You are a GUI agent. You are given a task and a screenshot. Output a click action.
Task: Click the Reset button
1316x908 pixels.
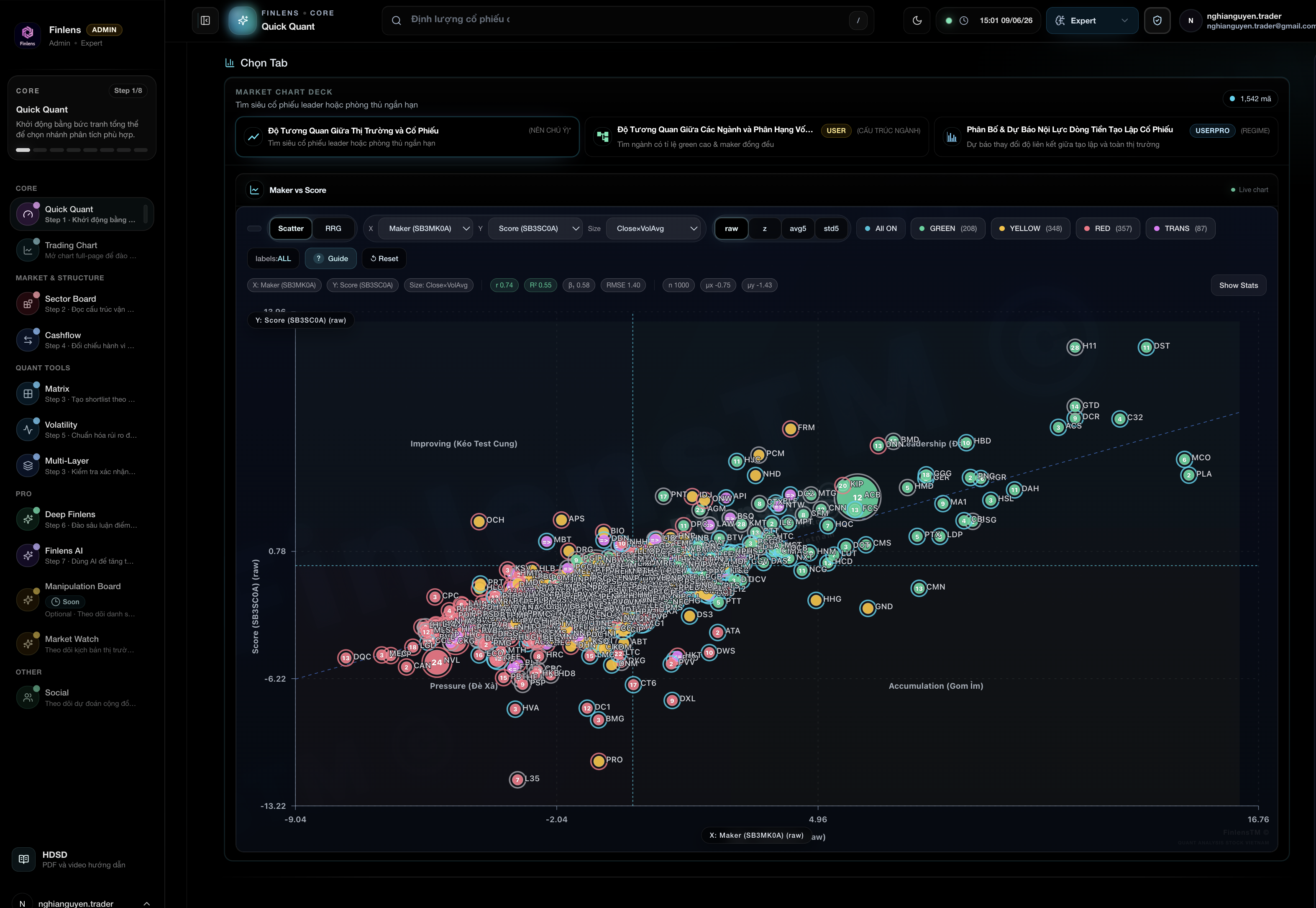(384, 258)
